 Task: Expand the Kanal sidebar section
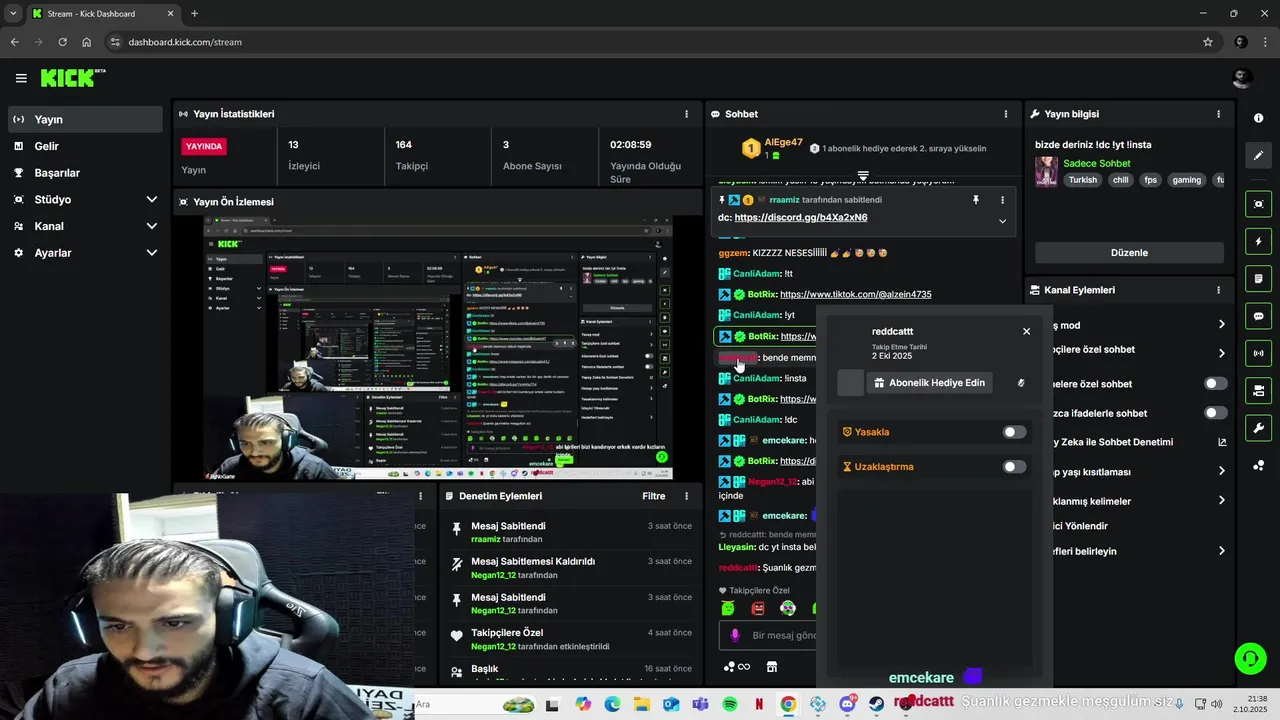pos(152,226)
